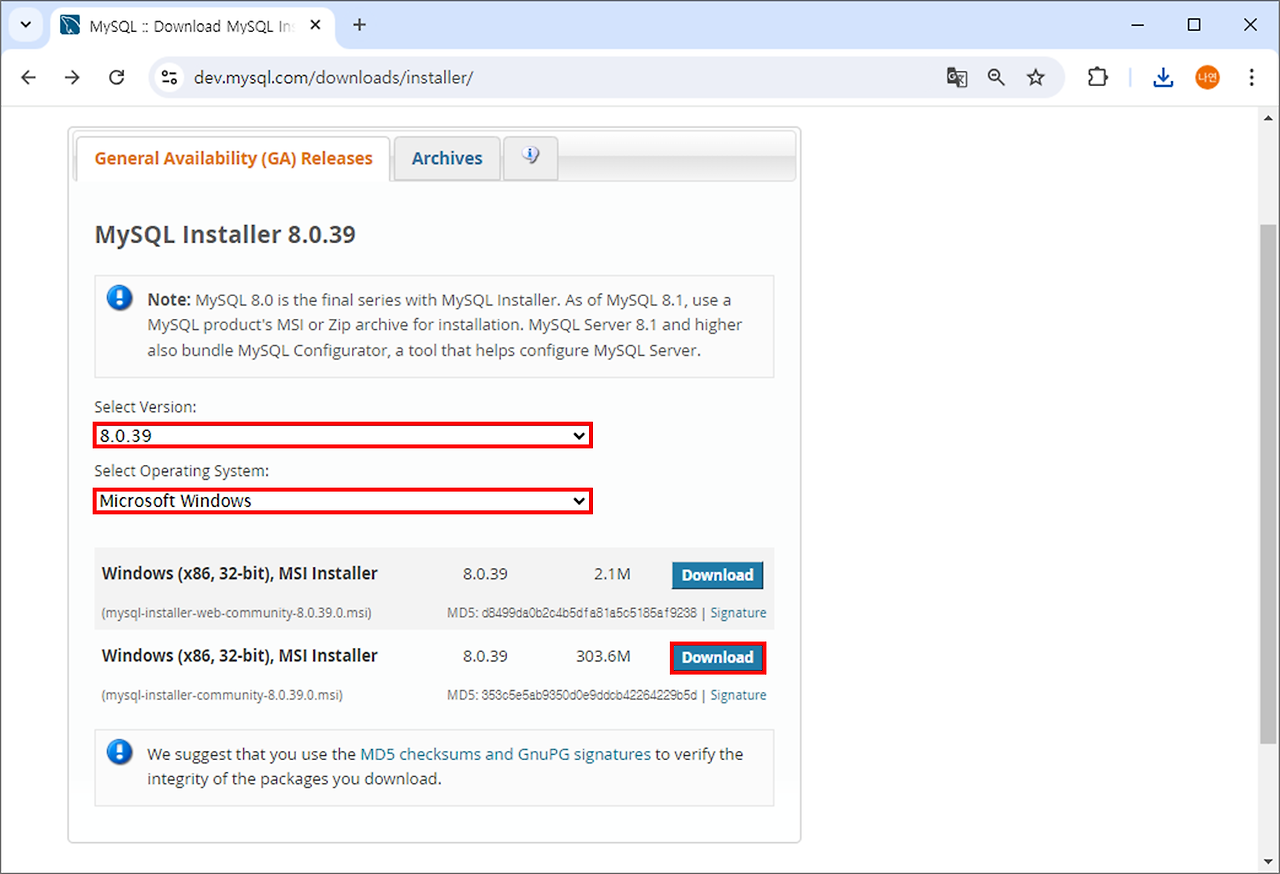This screenshot has height=874, width=1280.
Task: Minimize the Chrome window
Action: pyautogui.click(x=1136, y=25)
